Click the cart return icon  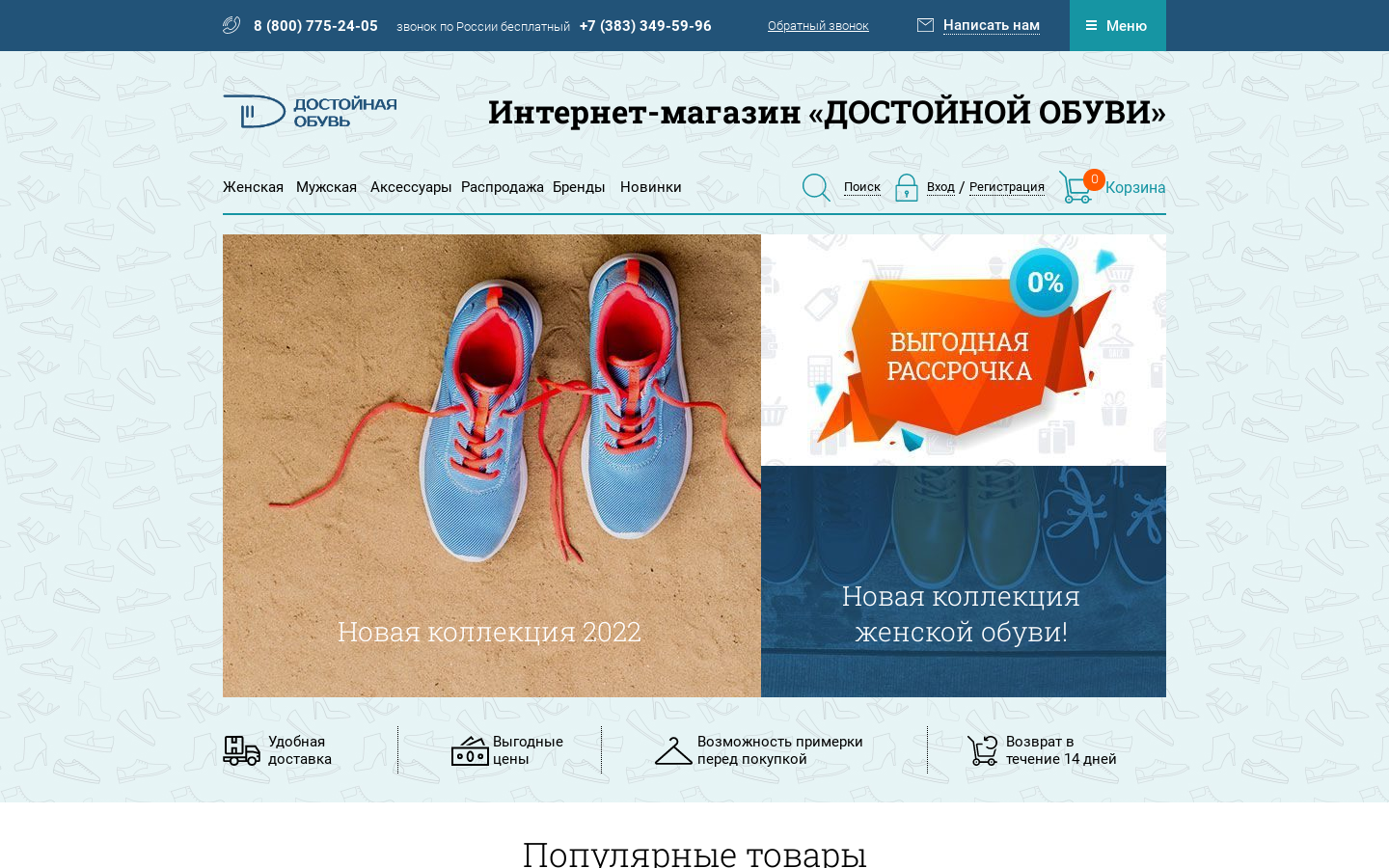point(982,750)
